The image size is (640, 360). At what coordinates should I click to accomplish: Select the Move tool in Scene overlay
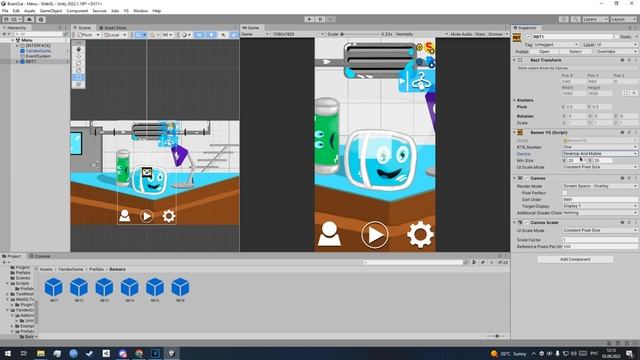pyautogui.click(x=78, y=56)
